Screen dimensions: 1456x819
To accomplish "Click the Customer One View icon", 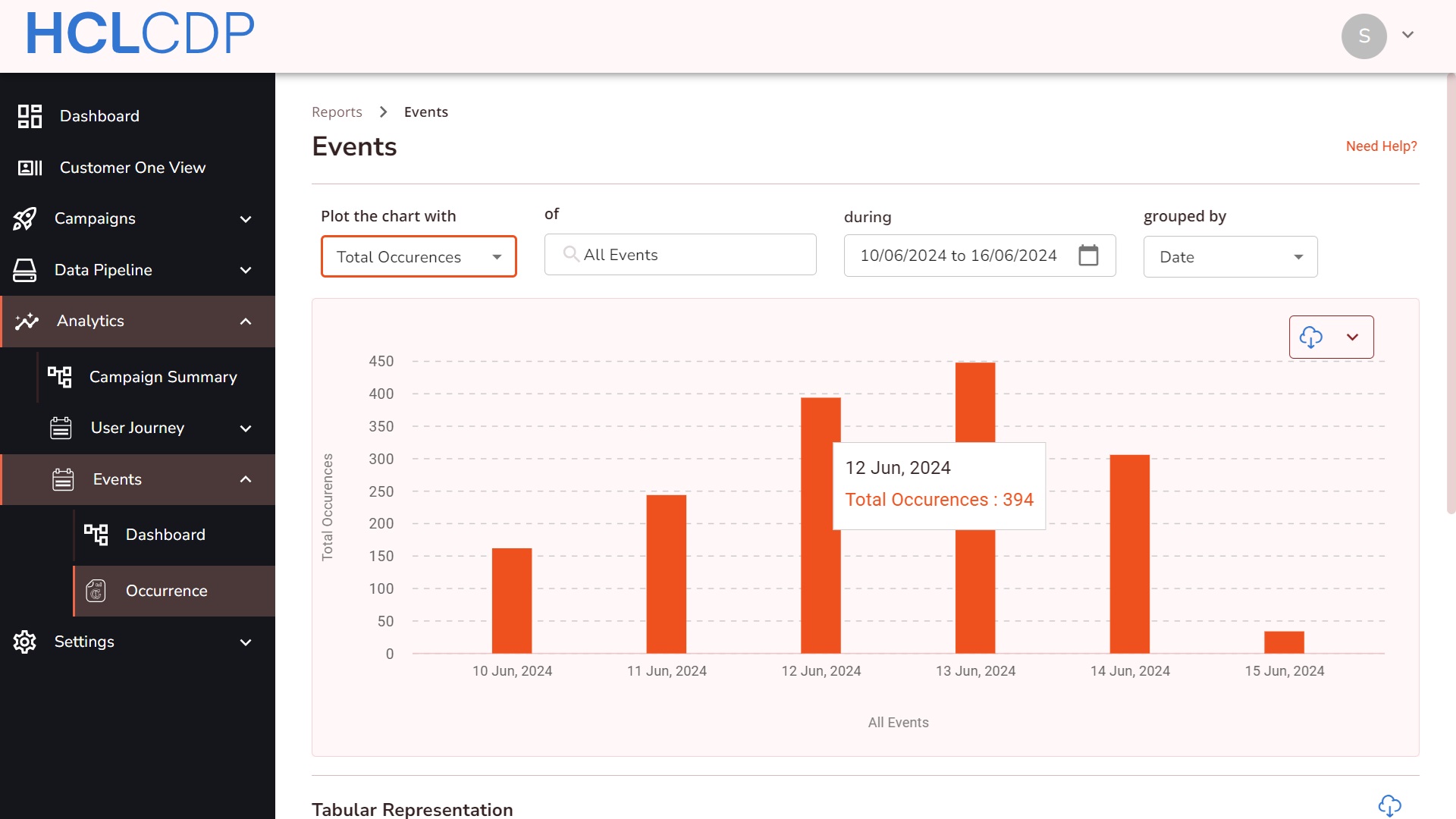I will click(x=30, y=168).
